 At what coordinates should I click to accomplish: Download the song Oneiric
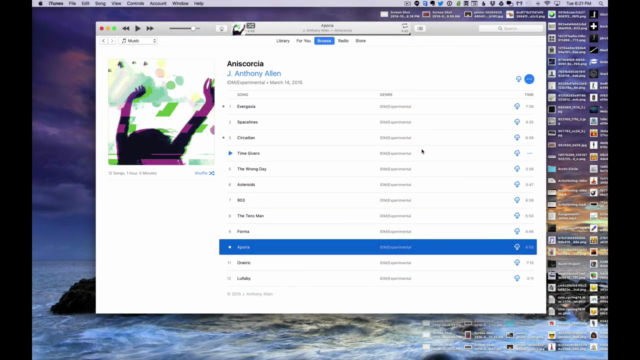517,263
